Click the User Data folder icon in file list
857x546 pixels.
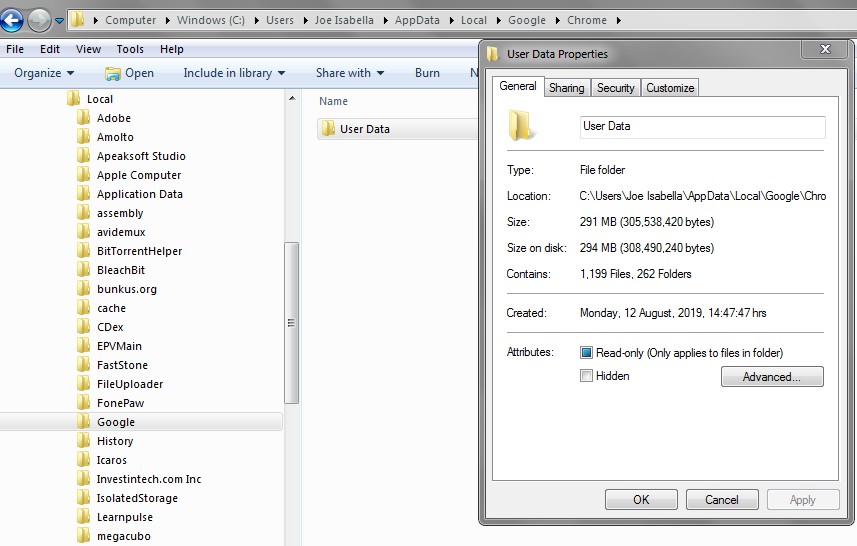point(328,128)
